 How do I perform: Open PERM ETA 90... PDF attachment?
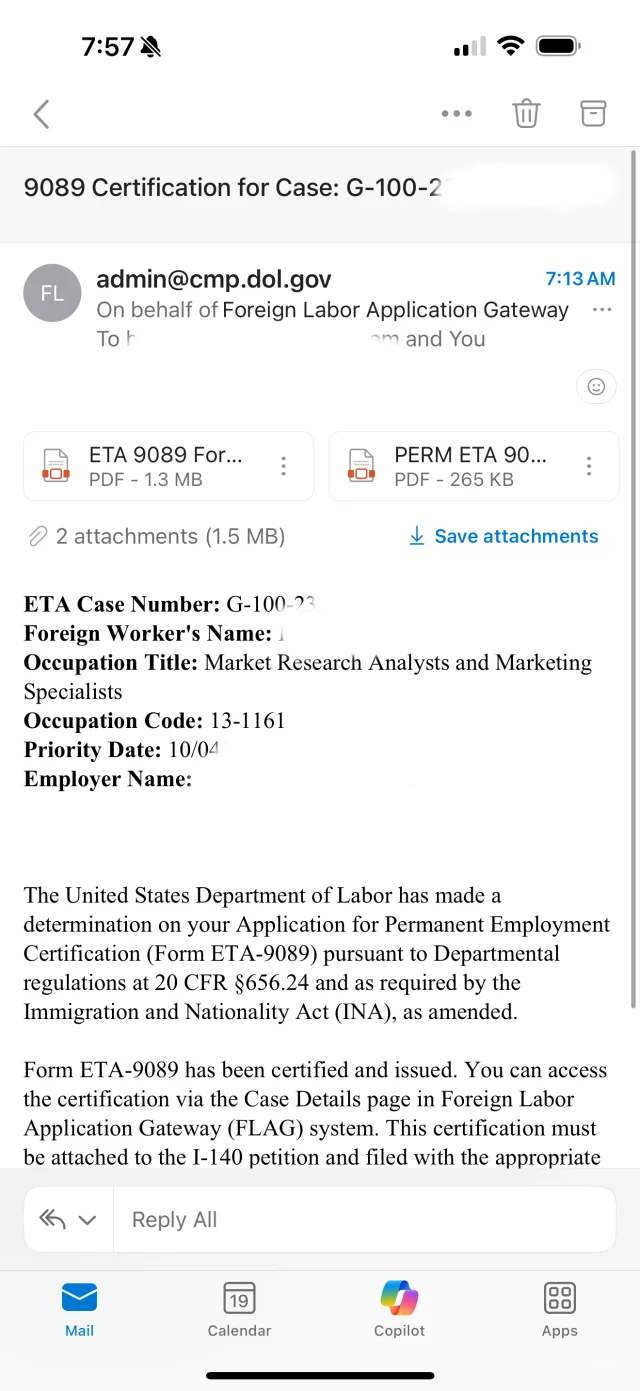click(451, 466)
